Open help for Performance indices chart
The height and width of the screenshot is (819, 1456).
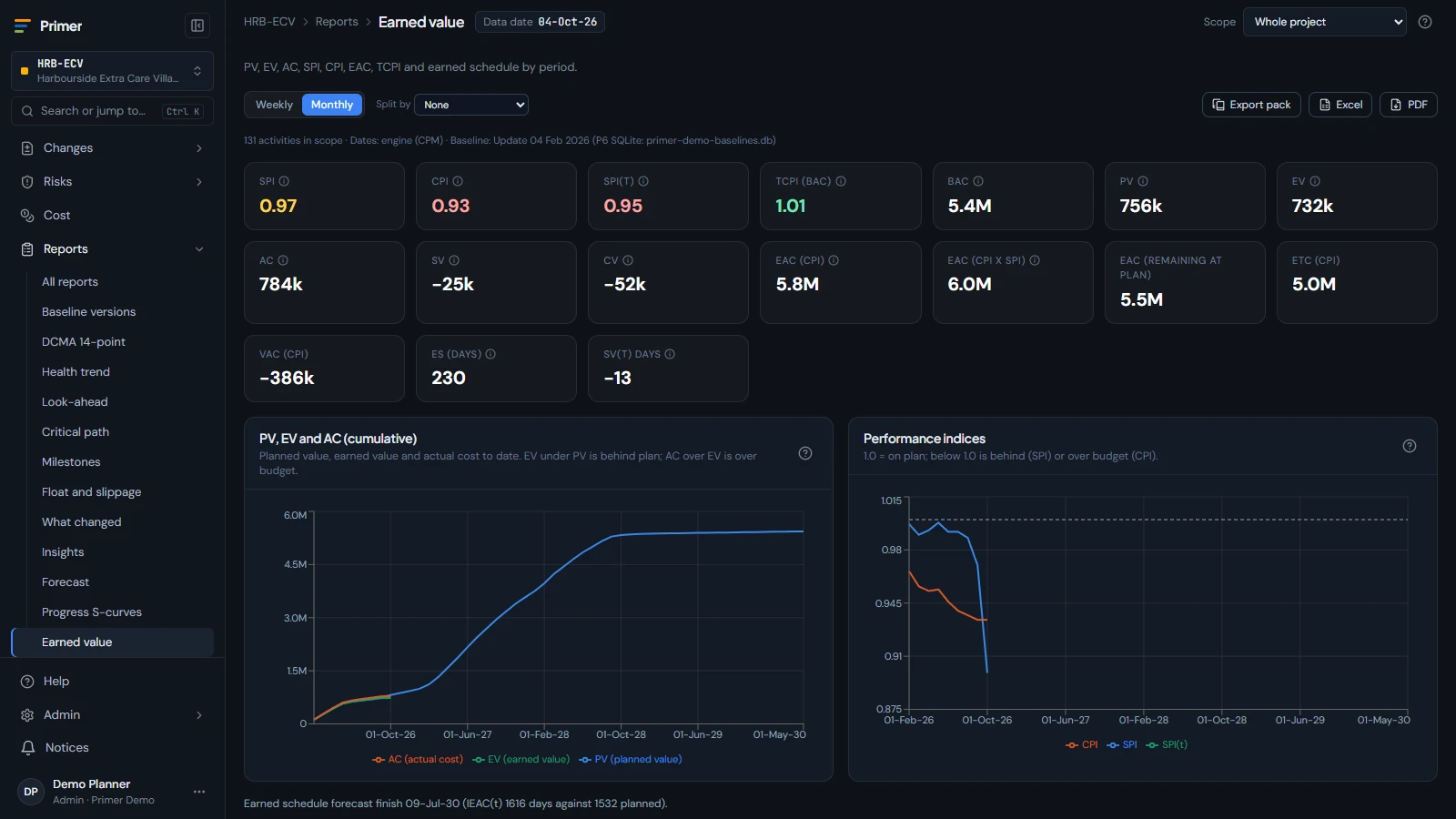click(x=1410, y=446)
